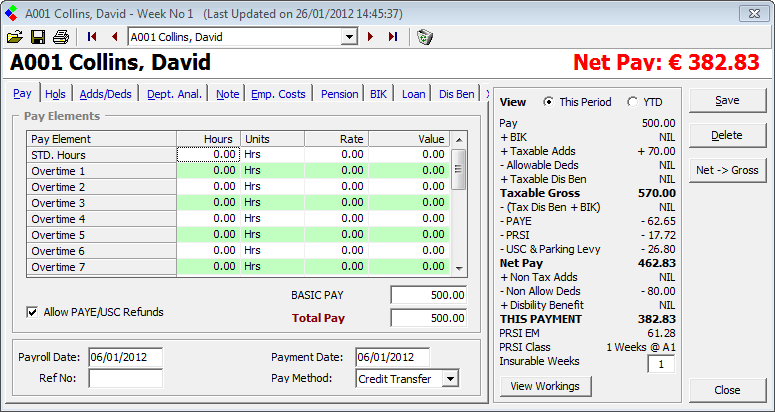
Task: Jump to last employee record arrow
Action: [x=392, y=37]
